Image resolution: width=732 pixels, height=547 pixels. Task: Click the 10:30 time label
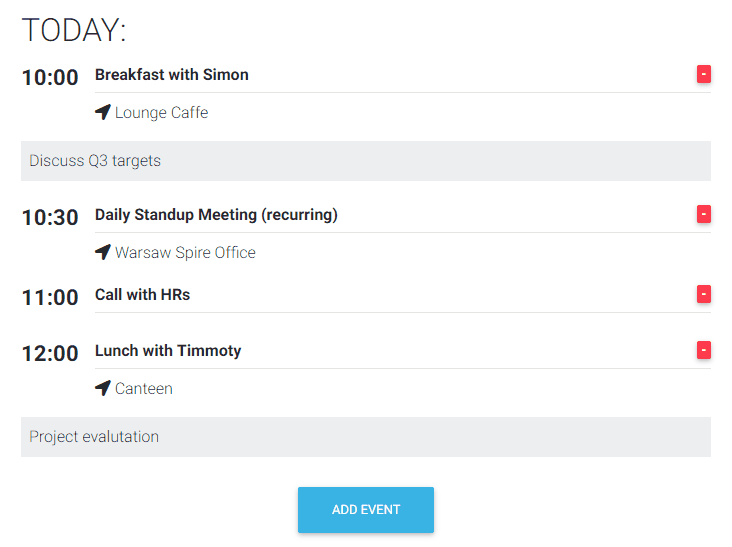[50, 217]
